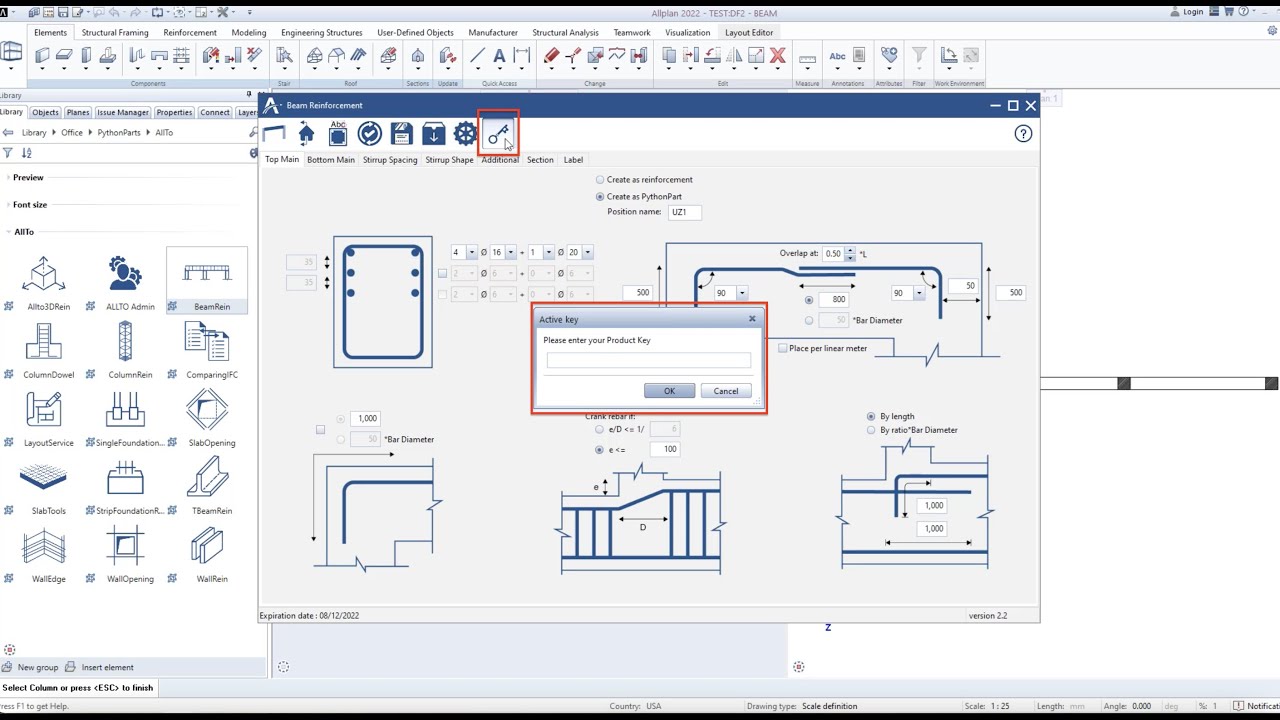This screenshot has width=1280, height=720.
Task: Pick the WallOpening library item
Action: coord(125,552)
